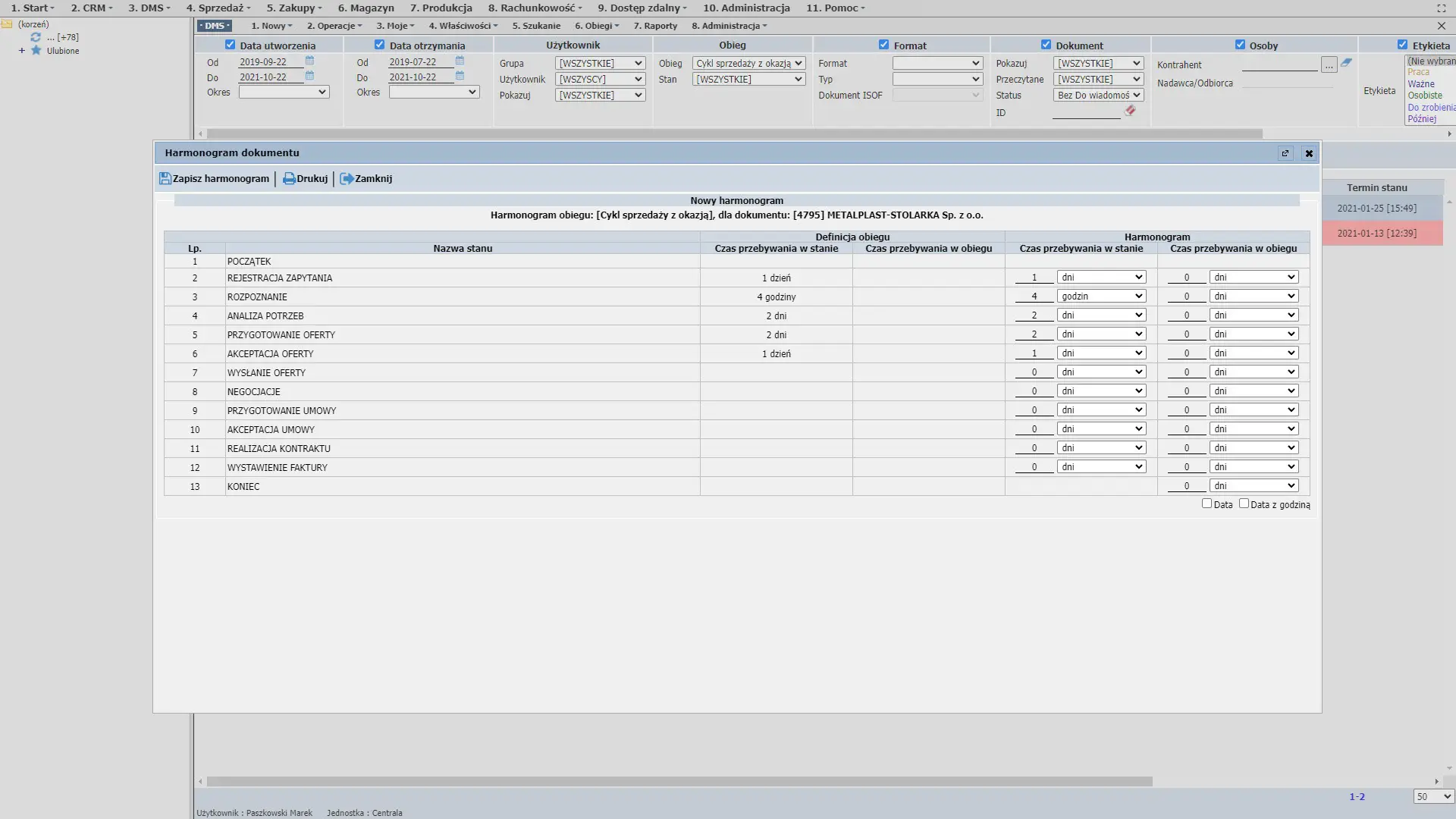Viewport: 1456px width, 819px height.
Task: Select the 'Ważne' label in Etykieta list
Action: tap(1421, 84)
